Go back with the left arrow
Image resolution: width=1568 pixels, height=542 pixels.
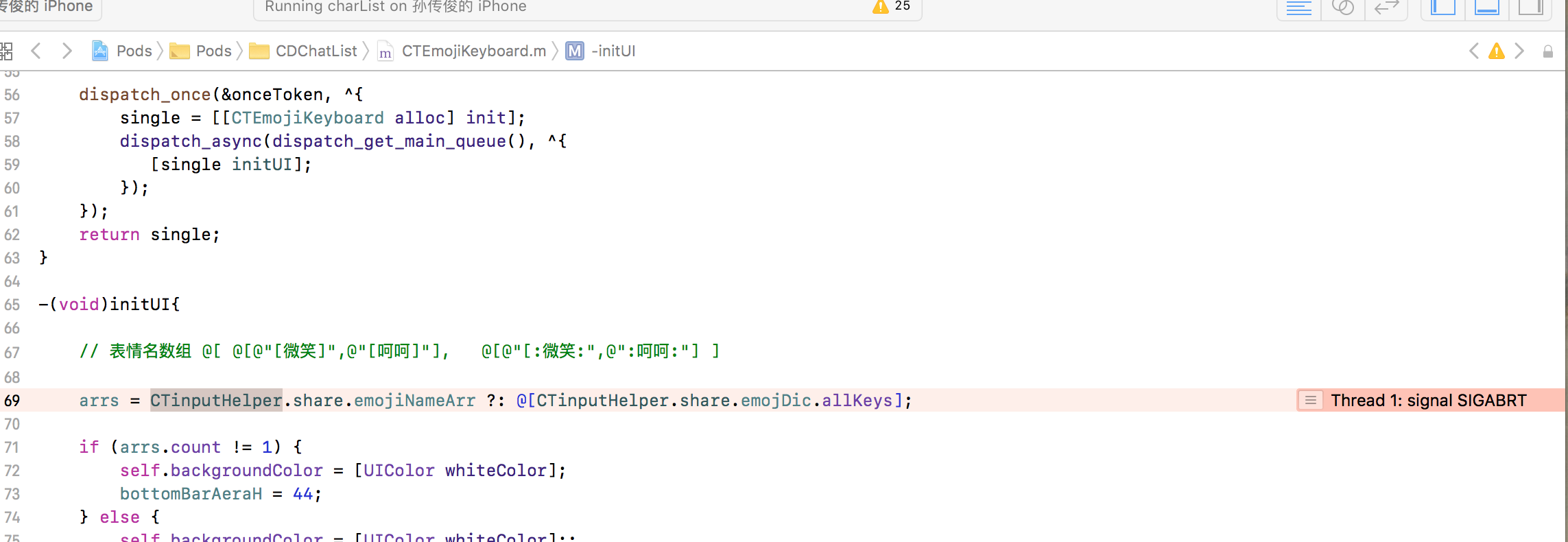(x=36, y=51)
